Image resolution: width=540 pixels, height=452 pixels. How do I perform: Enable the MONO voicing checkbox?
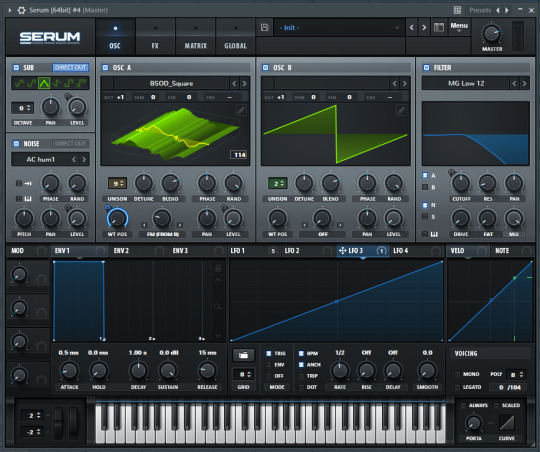457,374
